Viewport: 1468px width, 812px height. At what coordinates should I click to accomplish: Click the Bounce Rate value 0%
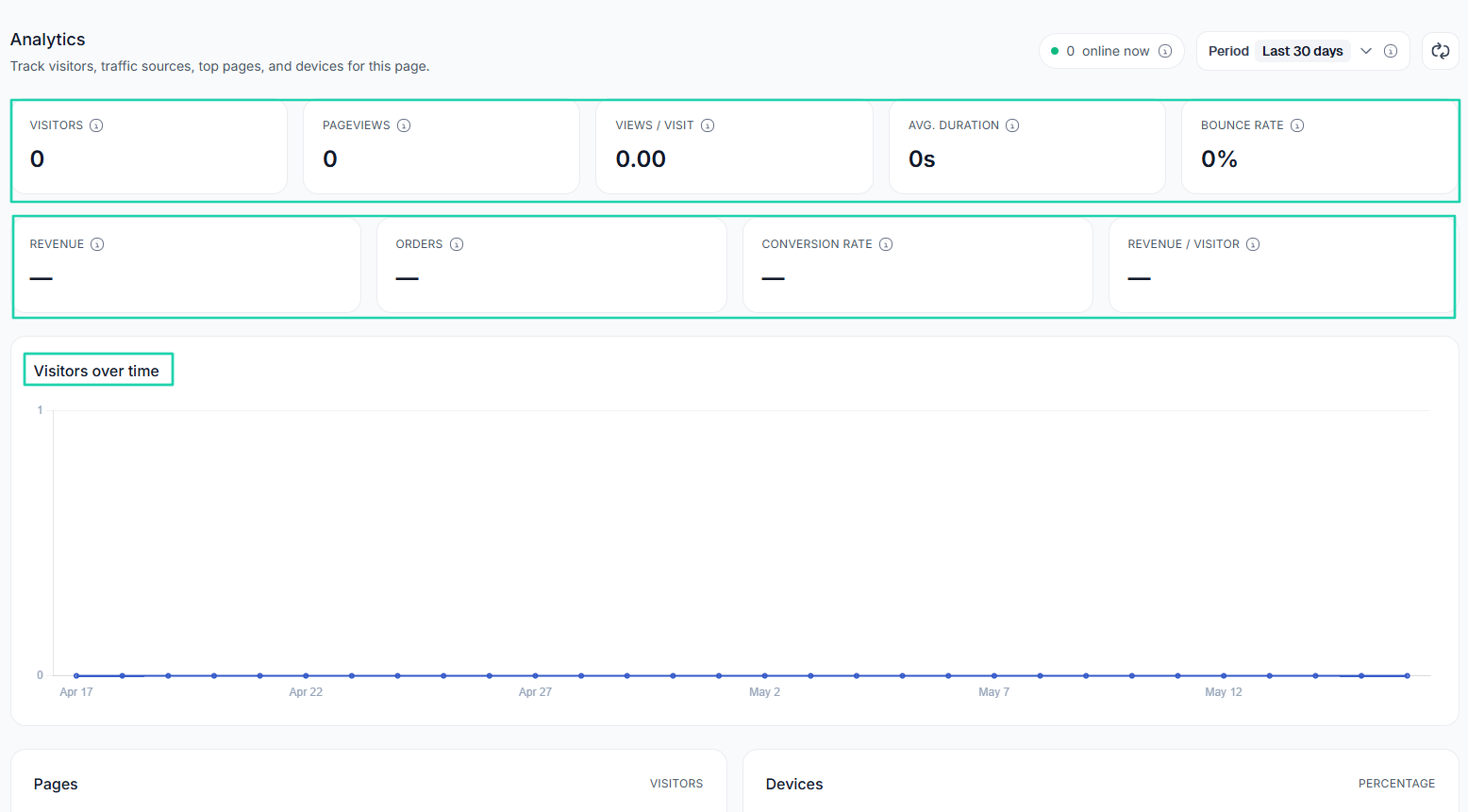1219,158
